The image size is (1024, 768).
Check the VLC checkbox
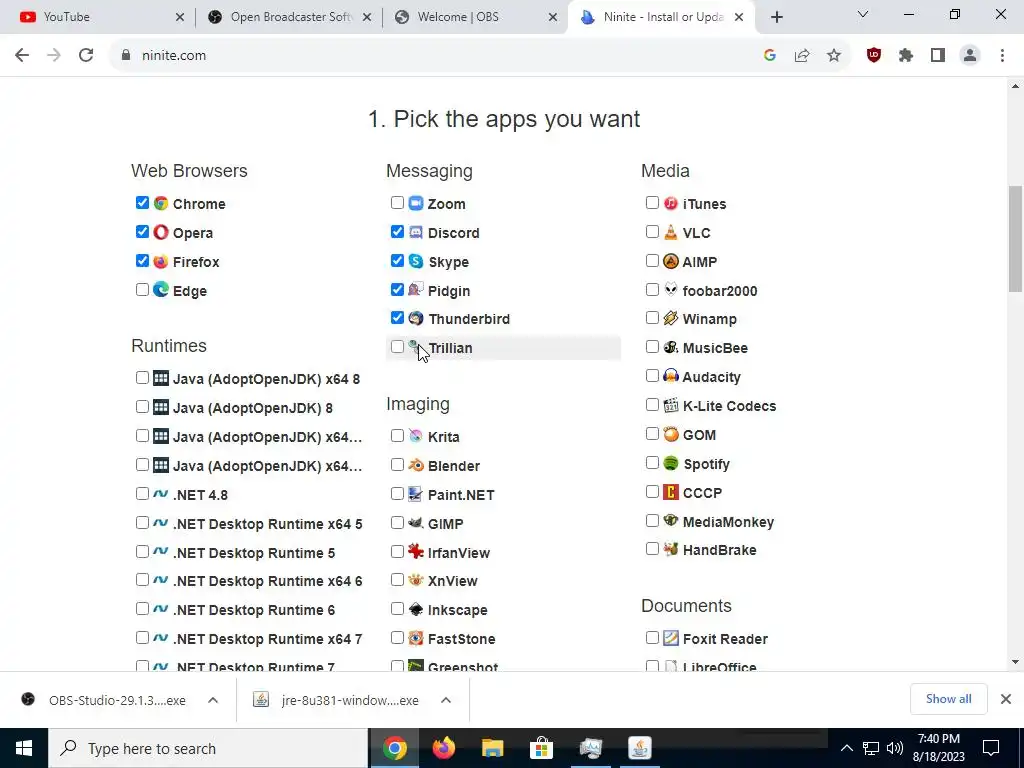pos(652,232)
